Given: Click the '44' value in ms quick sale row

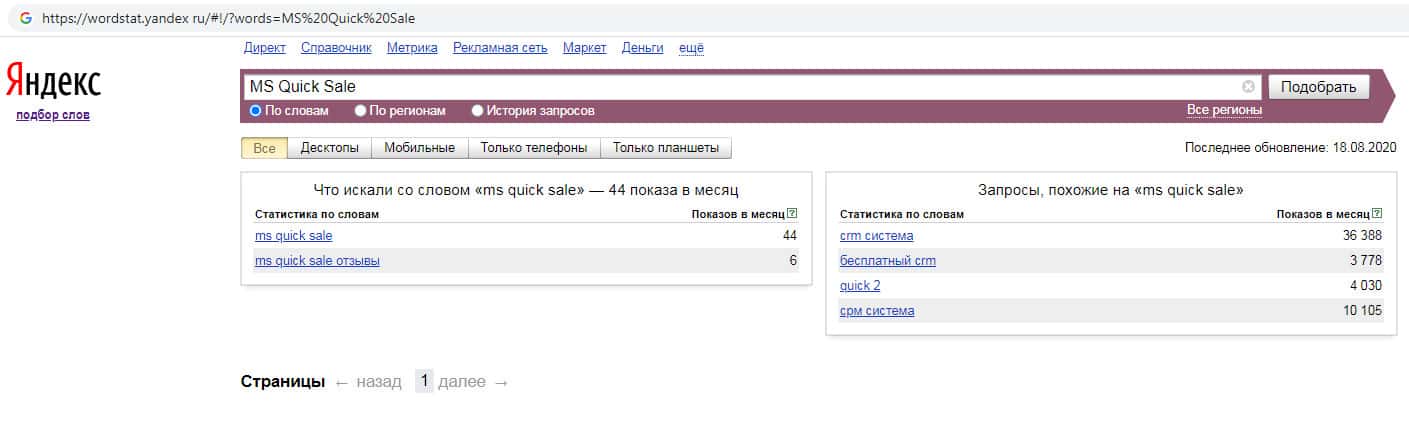Looking at the screenshot, I should point(790,236).
